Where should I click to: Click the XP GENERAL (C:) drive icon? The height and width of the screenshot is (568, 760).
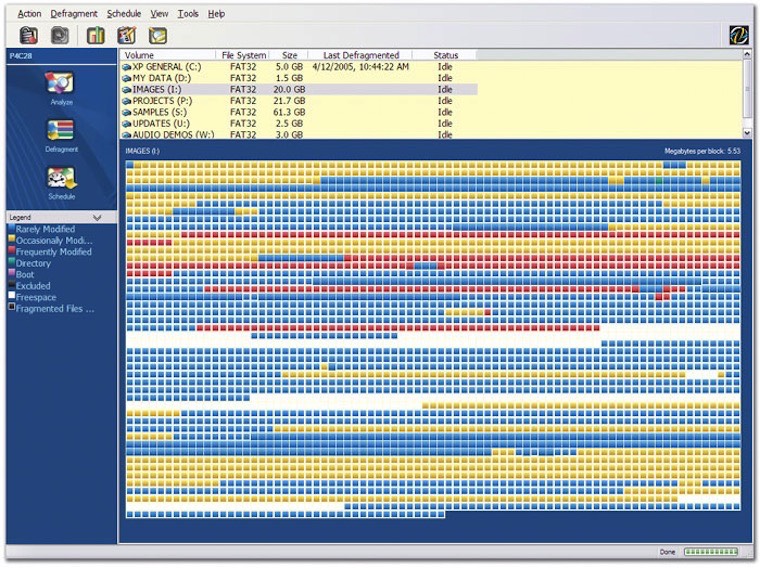point(127,67)
